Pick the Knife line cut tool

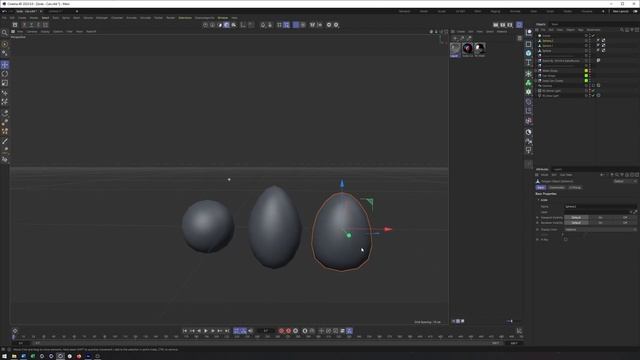(5, 141)
